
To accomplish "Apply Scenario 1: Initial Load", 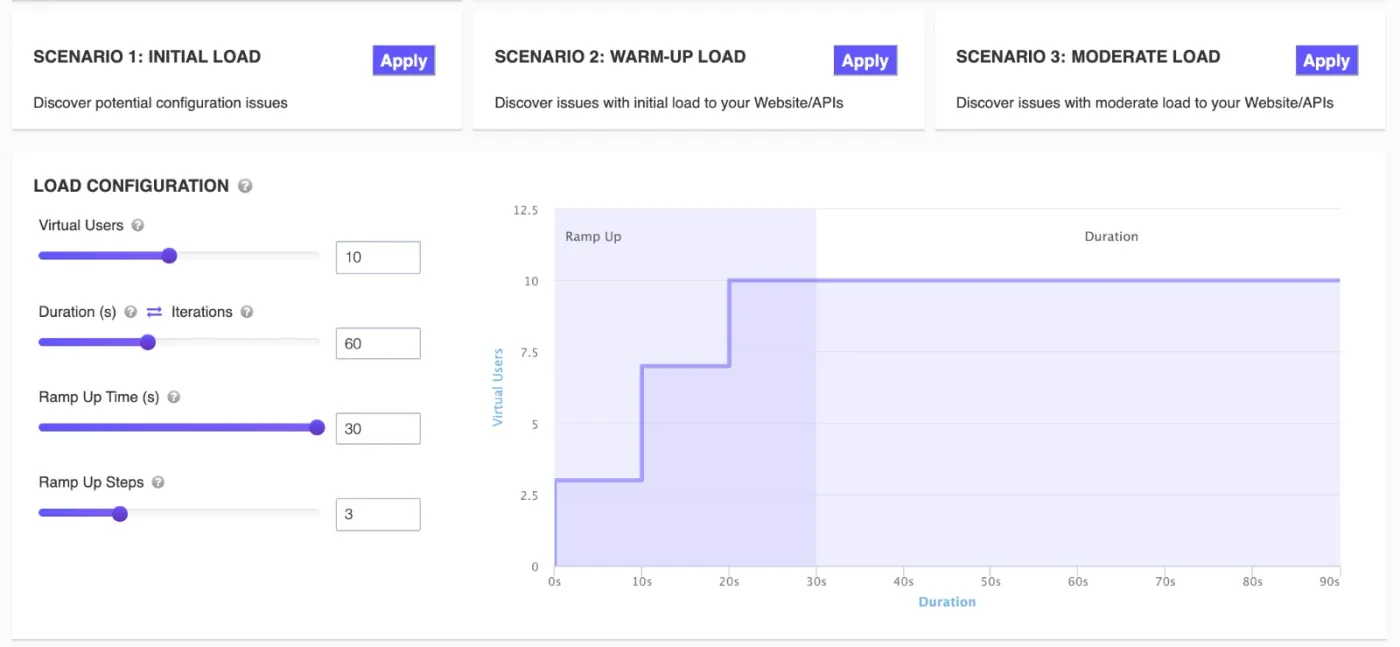I will pos(404,61).
